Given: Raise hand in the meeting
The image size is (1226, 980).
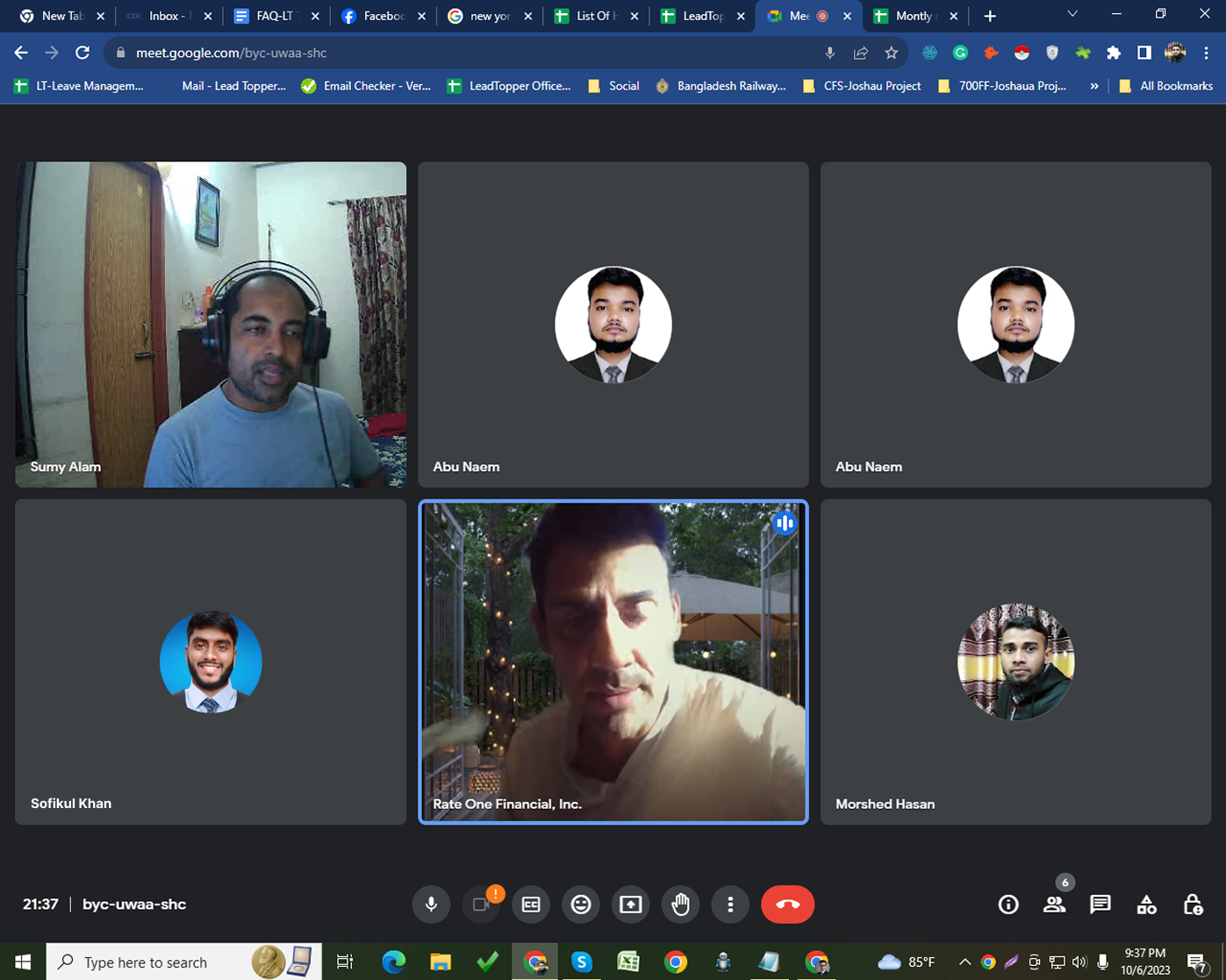Looking at the screenshot, I should 681,905.
